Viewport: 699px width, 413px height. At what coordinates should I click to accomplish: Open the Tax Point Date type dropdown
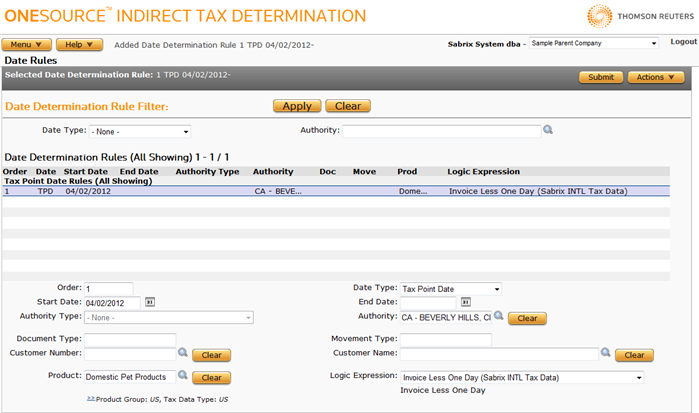(450, 289)
